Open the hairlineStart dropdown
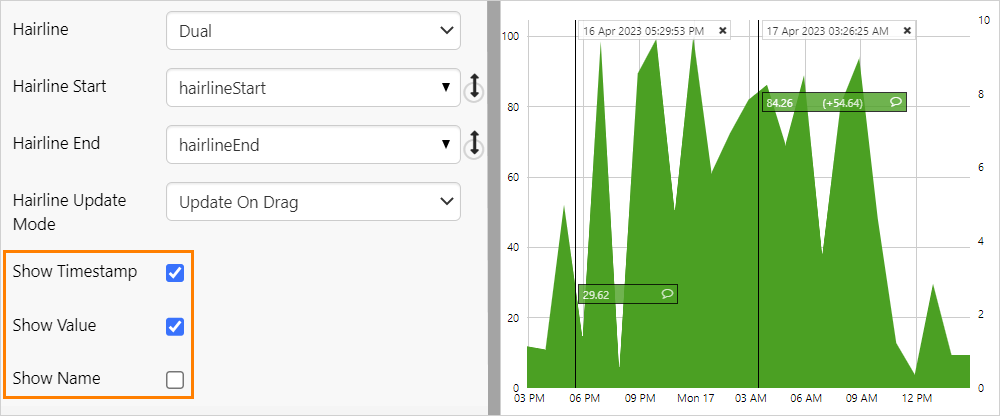Image resolution: width=1000 pixels, height=416 pixels. pyautogui.click(x=313, y=87)
